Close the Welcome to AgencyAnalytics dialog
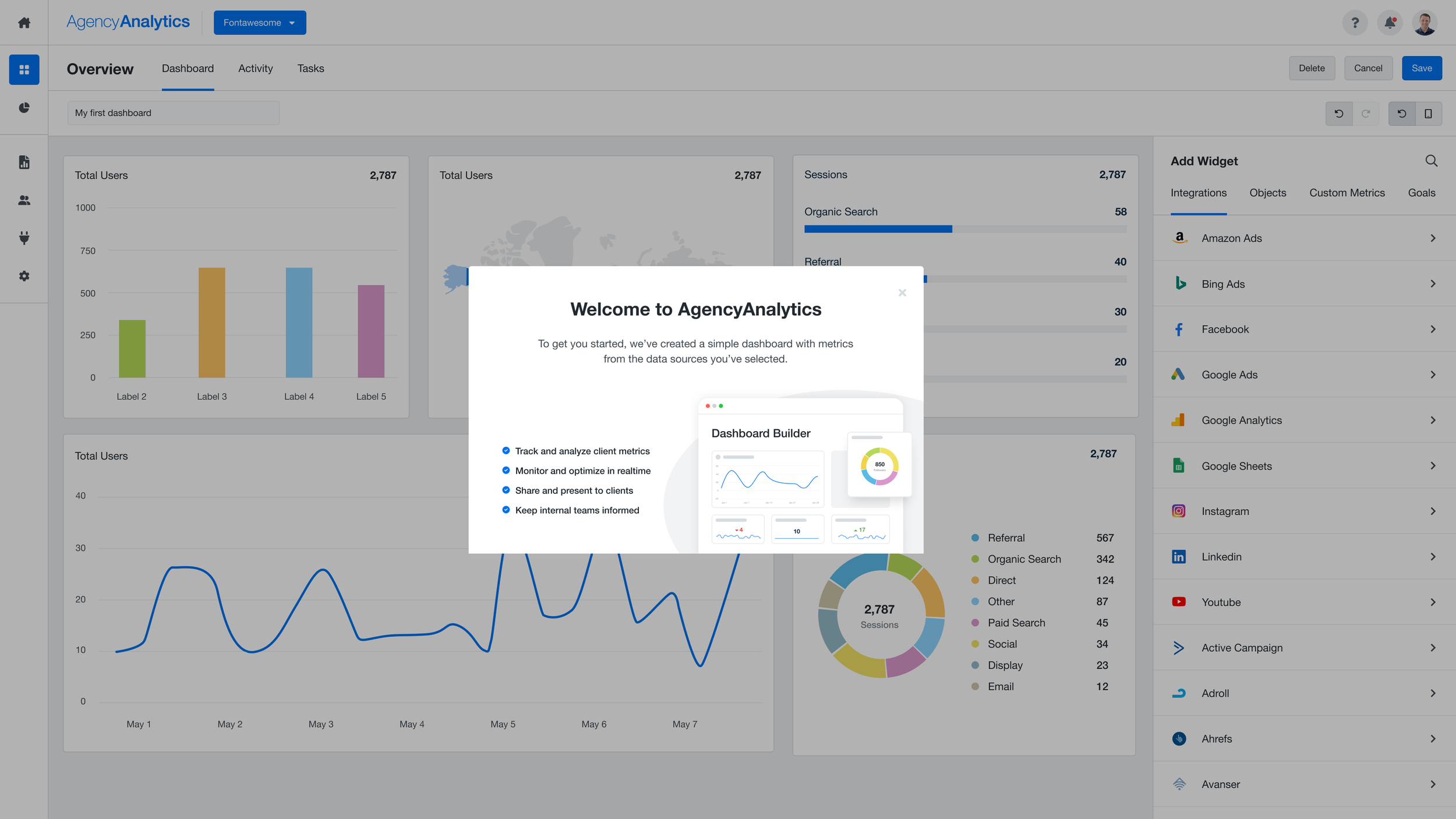Viewport: 1456px width, 819px height. [x=902, y=292]
